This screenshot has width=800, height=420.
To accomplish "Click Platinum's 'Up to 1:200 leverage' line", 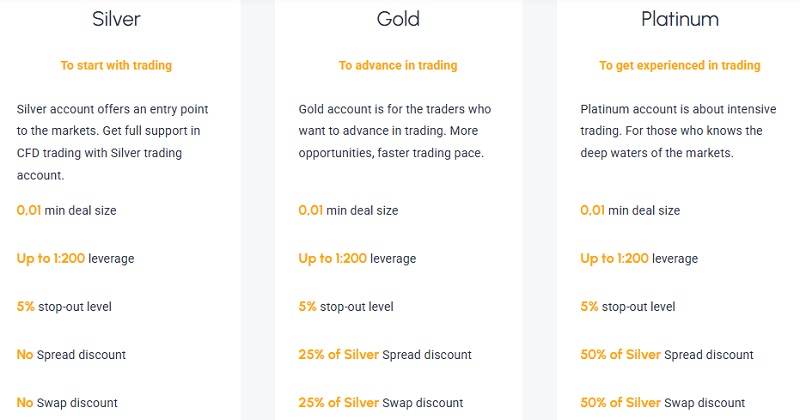I will pos(639,259).
